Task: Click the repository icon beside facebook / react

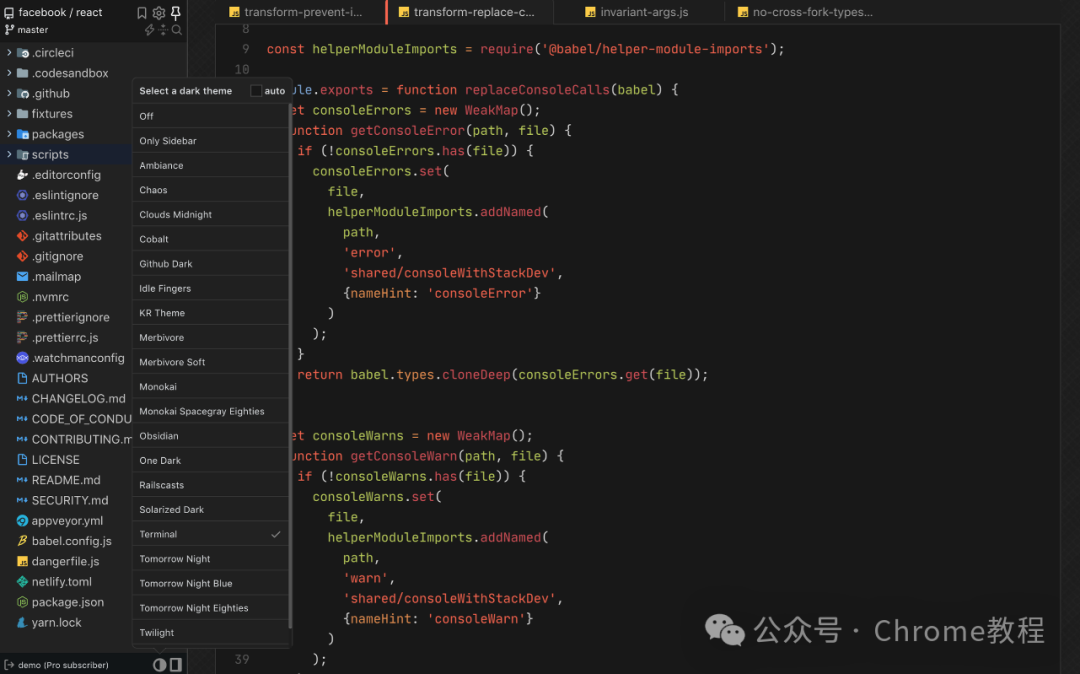Action: click(9, 12)
